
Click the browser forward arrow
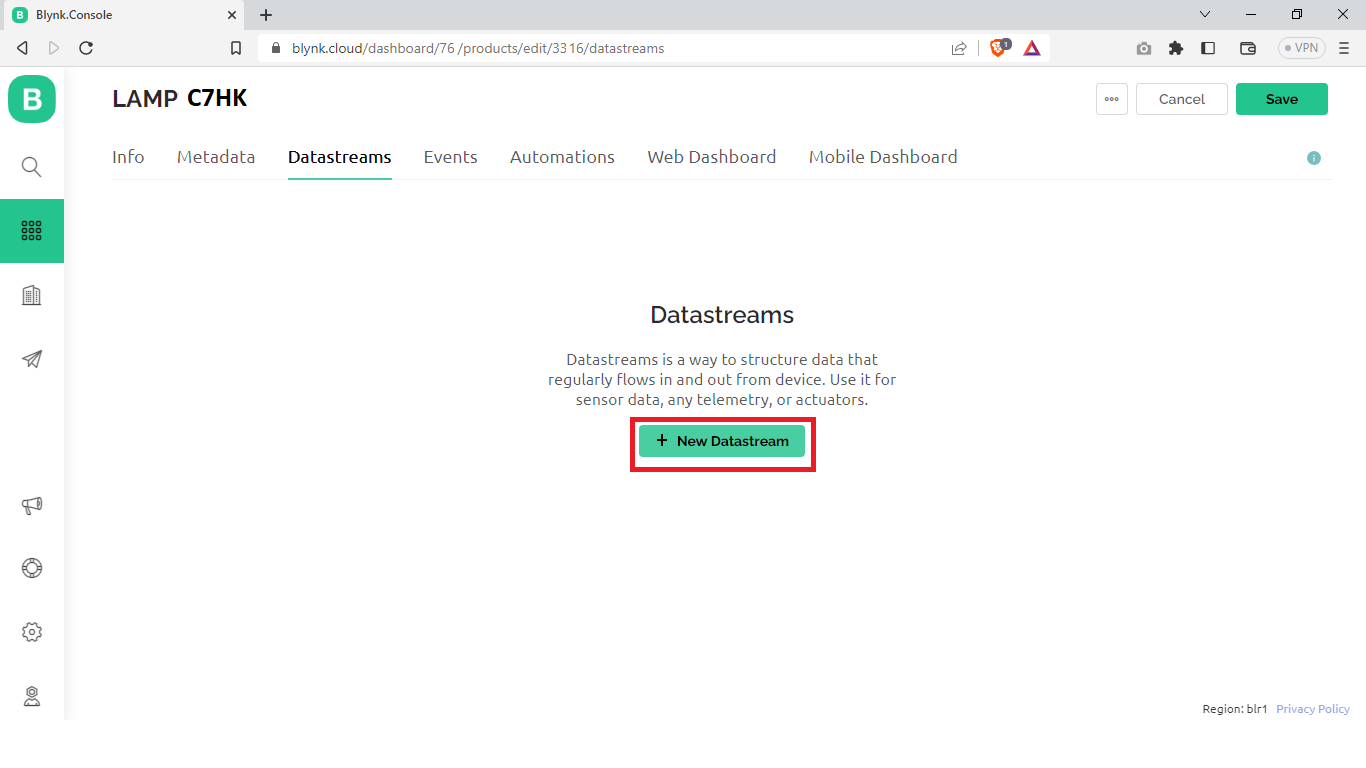click(54, 48)
